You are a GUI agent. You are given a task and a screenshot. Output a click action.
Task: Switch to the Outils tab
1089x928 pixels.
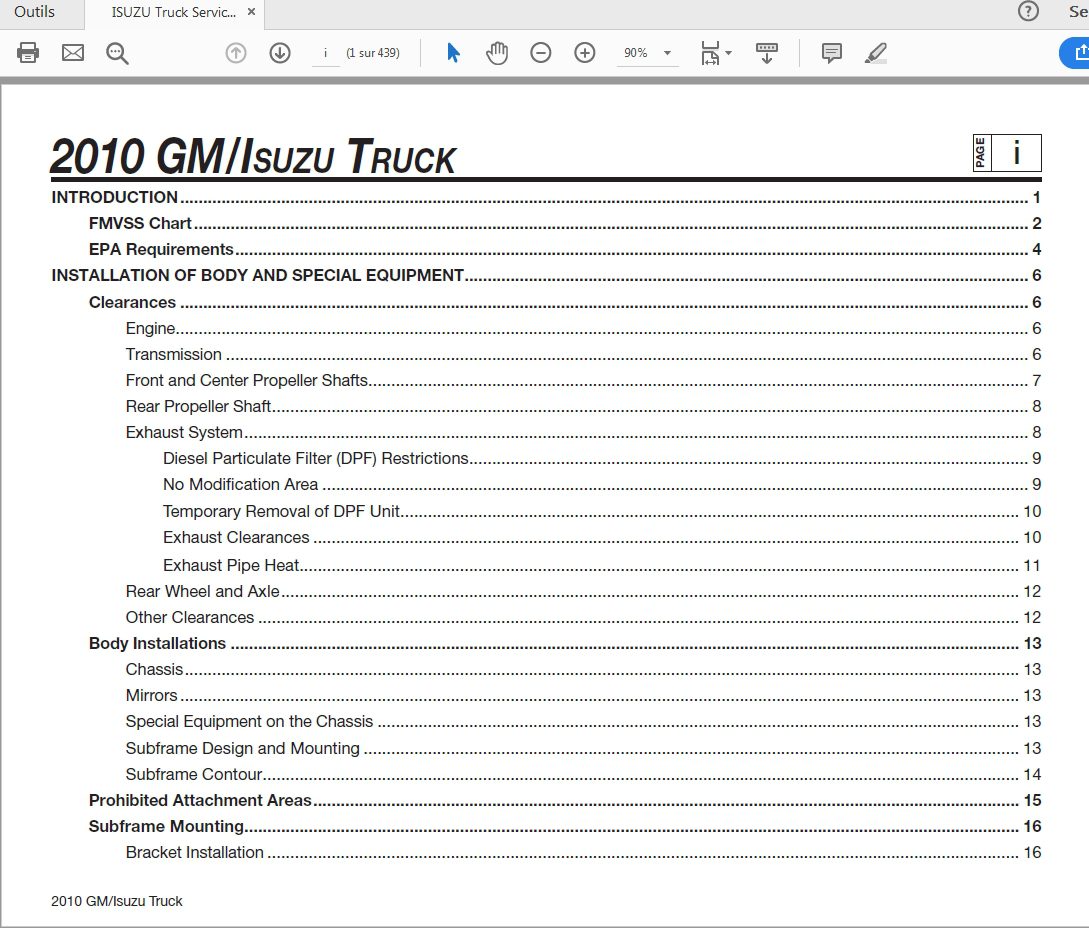(x=34, y=12)
